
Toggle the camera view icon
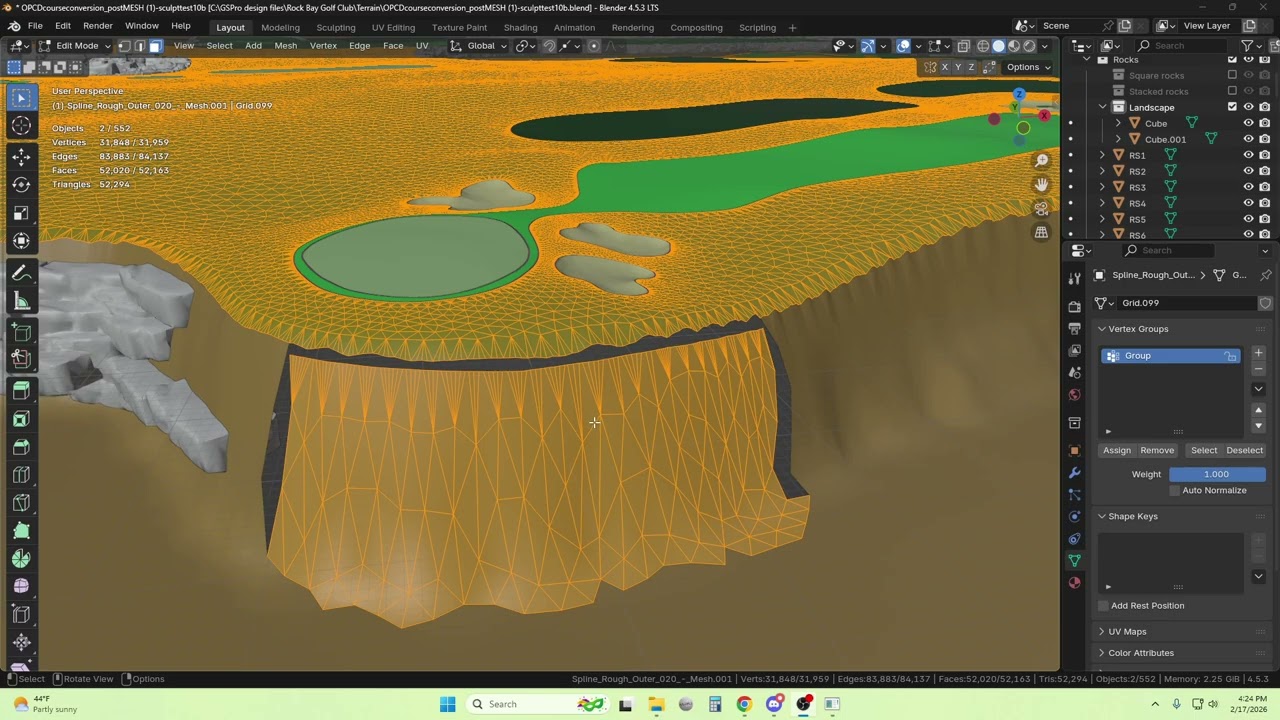[1041, 209]
